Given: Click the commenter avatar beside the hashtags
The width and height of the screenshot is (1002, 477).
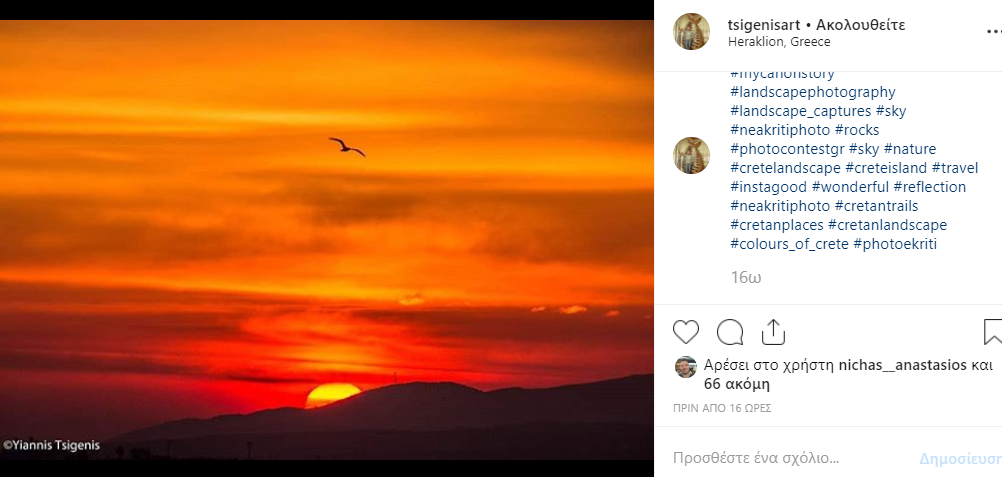Looking at the screenshot, I should click(x=692, y=156).
